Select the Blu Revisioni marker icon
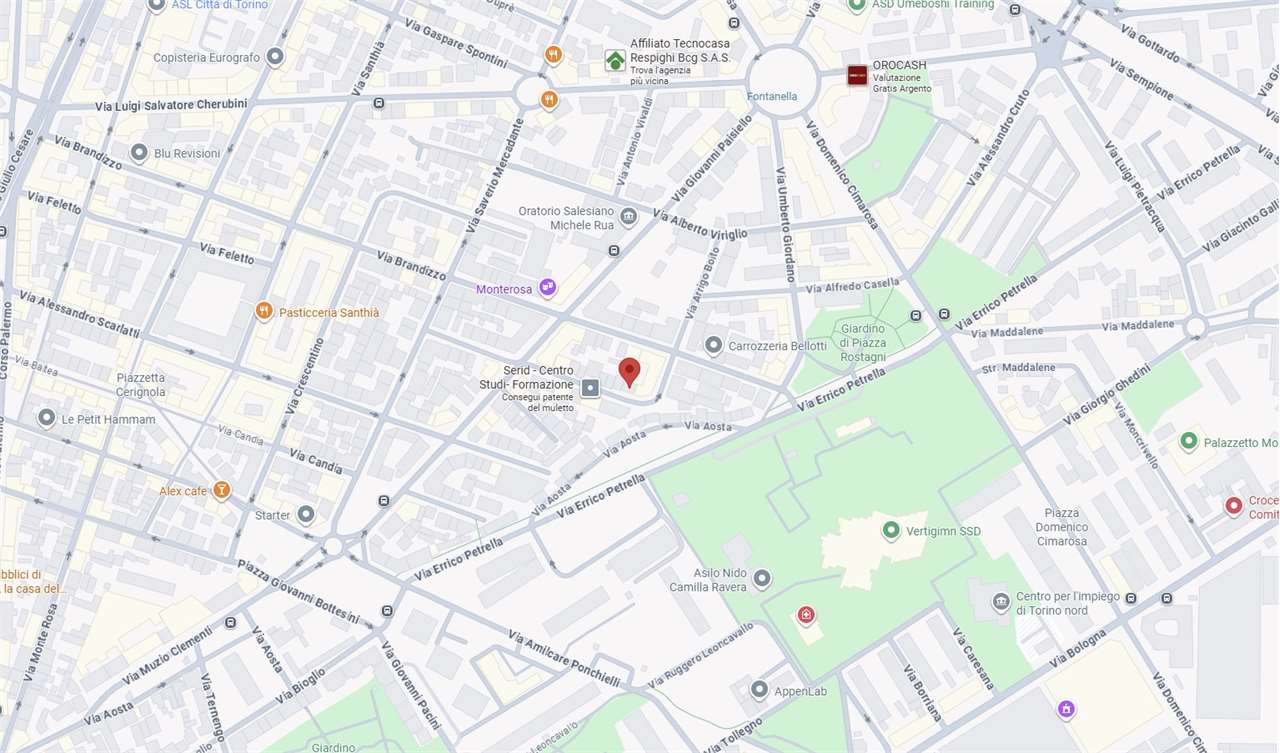1280x753 pixels. pos(139,153)
